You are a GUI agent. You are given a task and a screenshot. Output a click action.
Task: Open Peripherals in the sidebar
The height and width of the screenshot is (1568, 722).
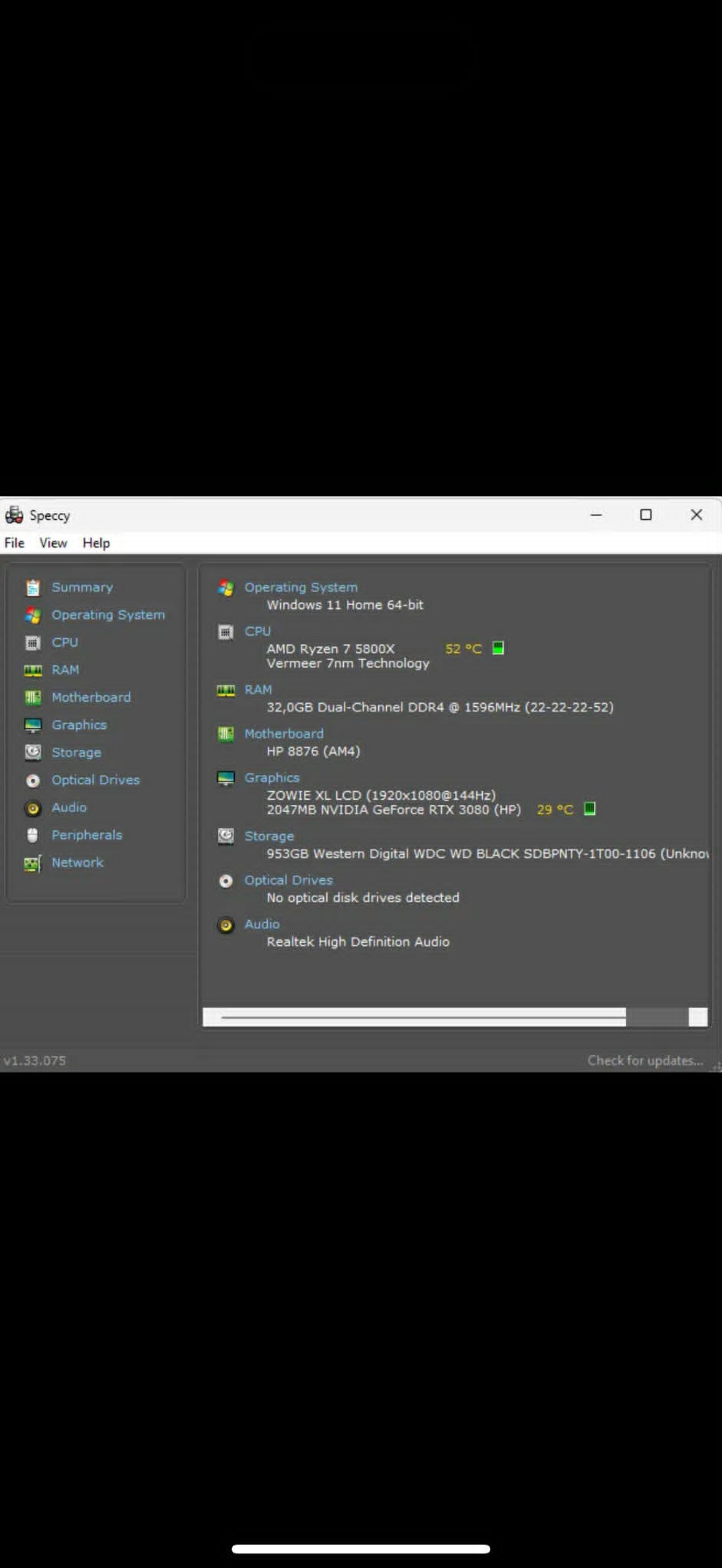pos(87,835)
